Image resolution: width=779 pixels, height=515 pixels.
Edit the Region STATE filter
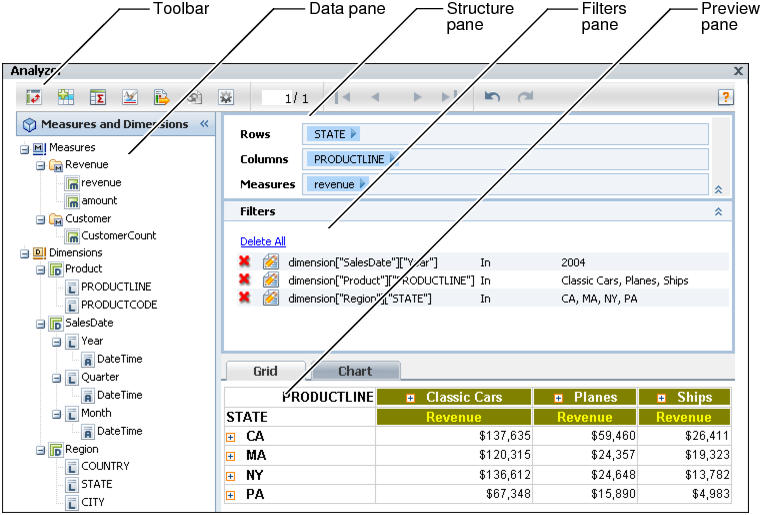[x=271, y=298]
